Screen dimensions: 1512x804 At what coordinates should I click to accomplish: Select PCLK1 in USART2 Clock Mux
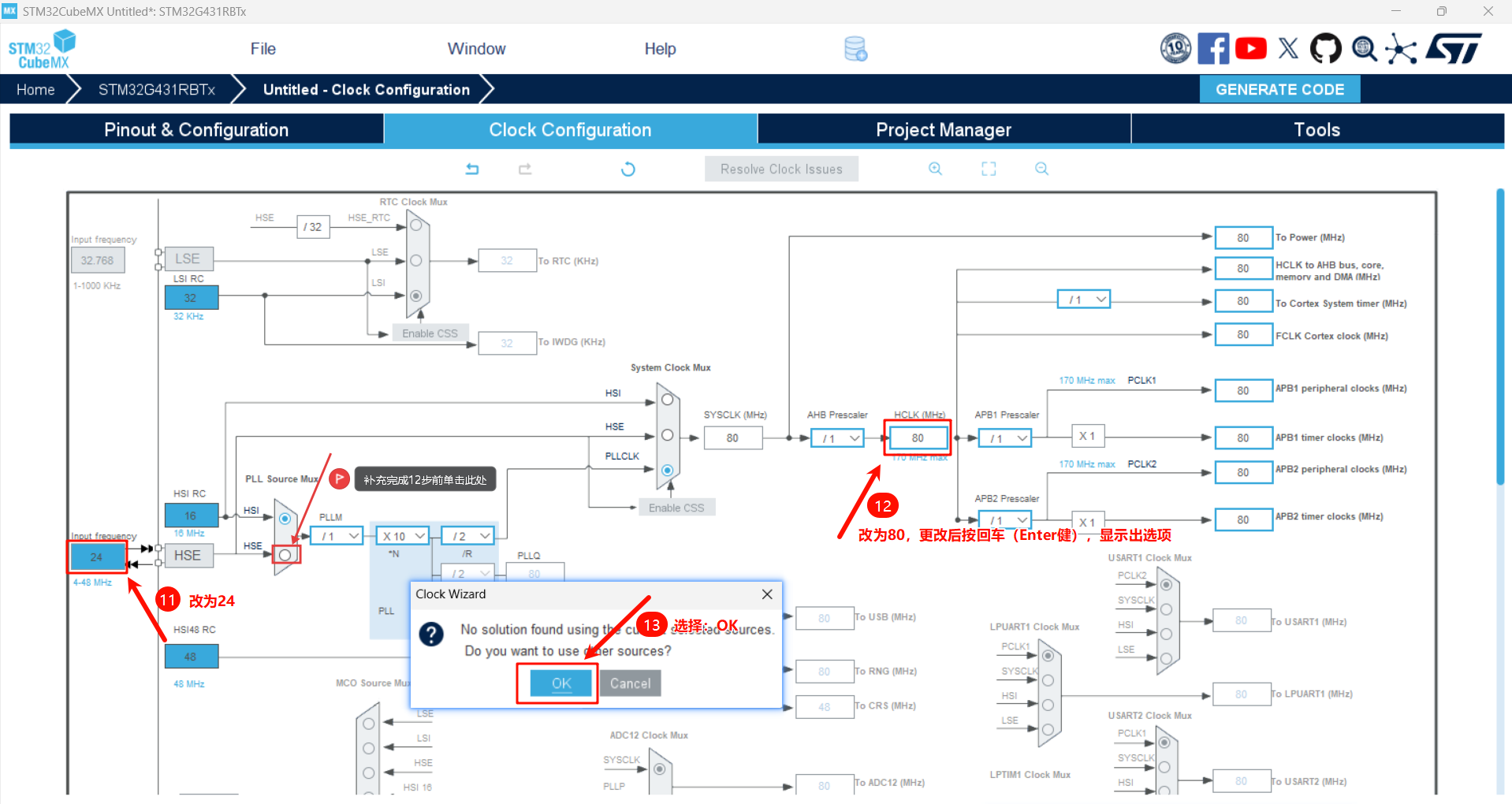(1164, 743)
